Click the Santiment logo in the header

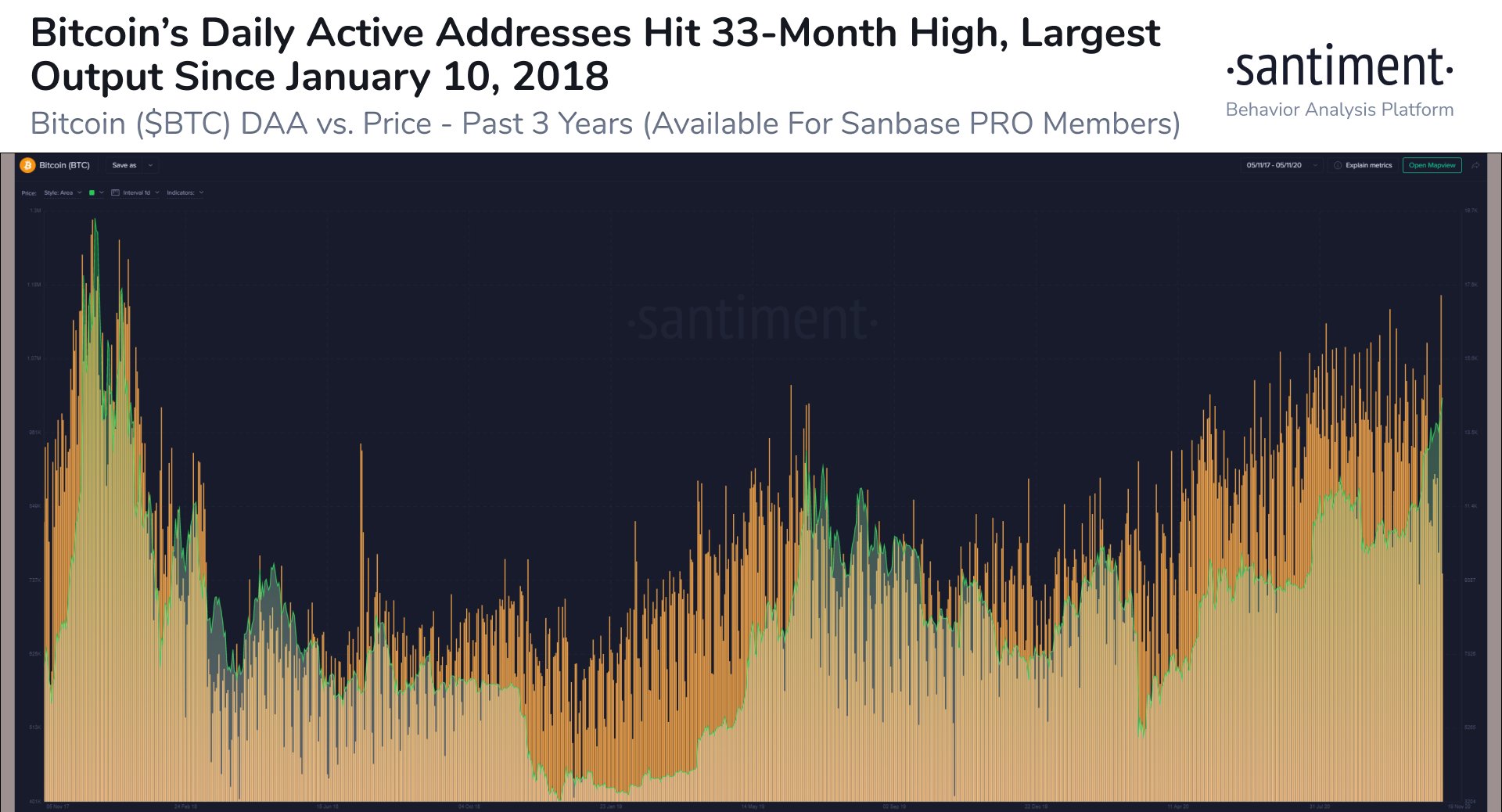(1340, 67)
